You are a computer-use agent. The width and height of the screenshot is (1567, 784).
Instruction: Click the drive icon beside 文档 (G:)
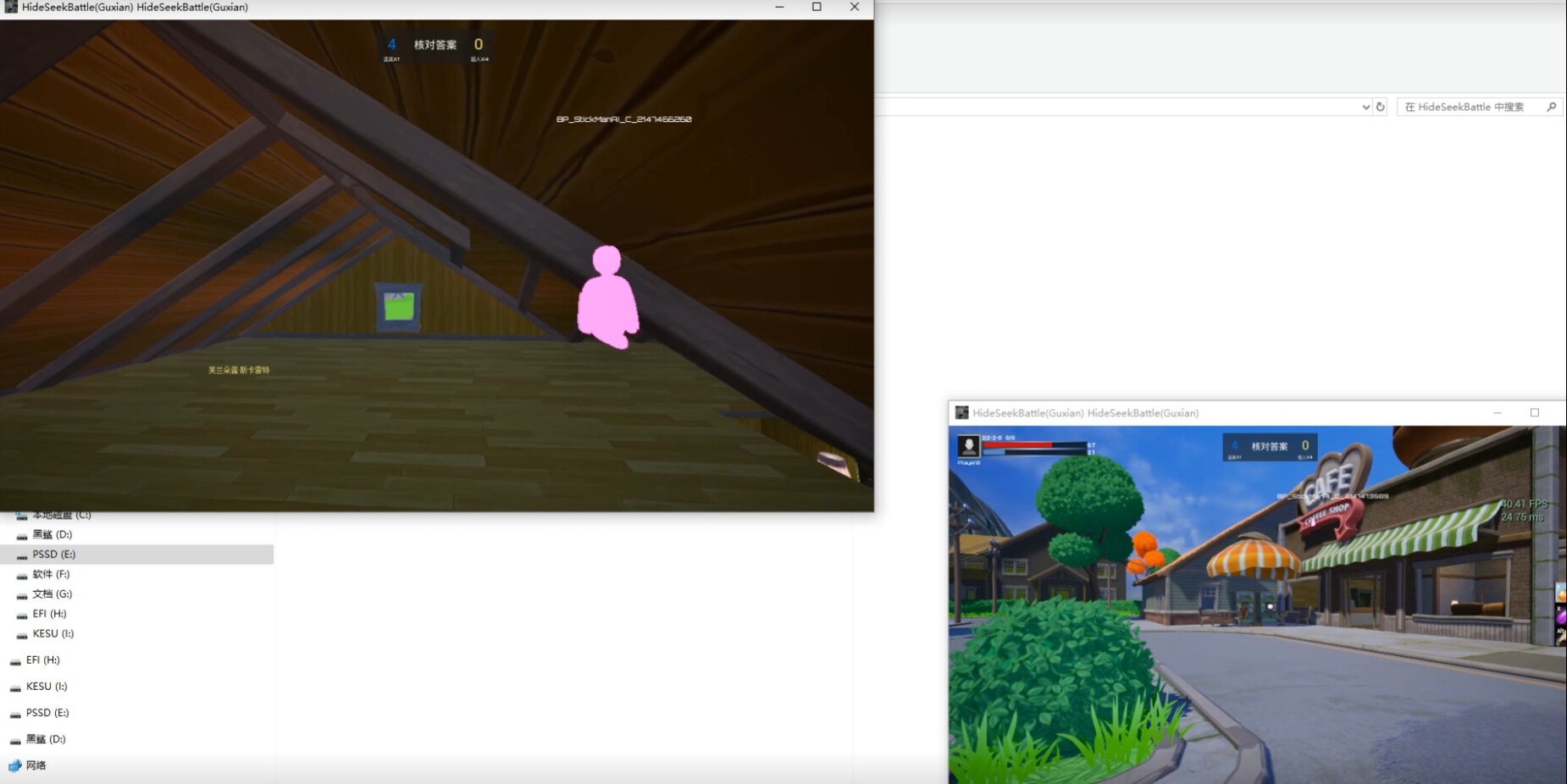pos(22,594)
